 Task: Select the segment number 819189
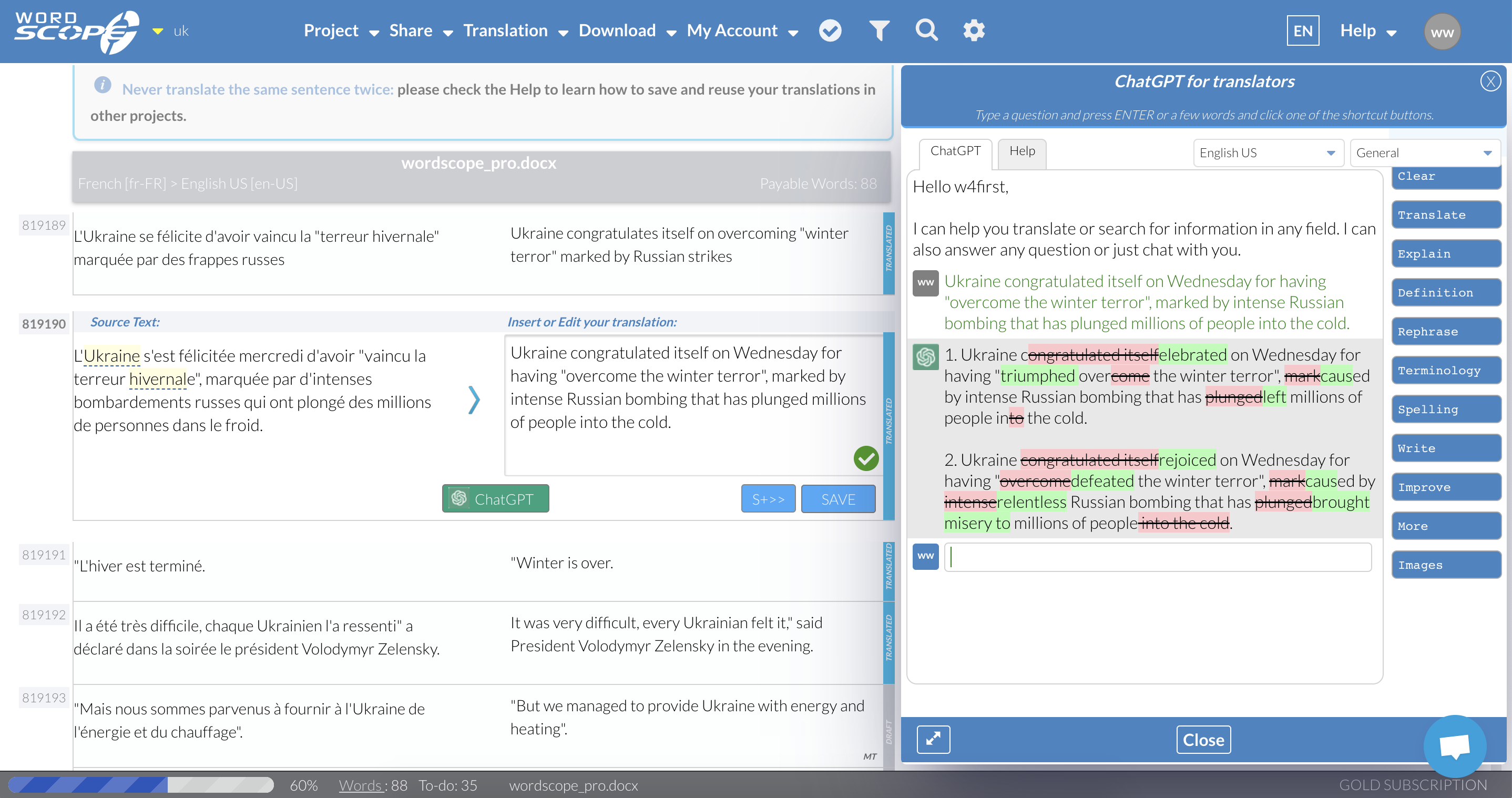point(44,226)
